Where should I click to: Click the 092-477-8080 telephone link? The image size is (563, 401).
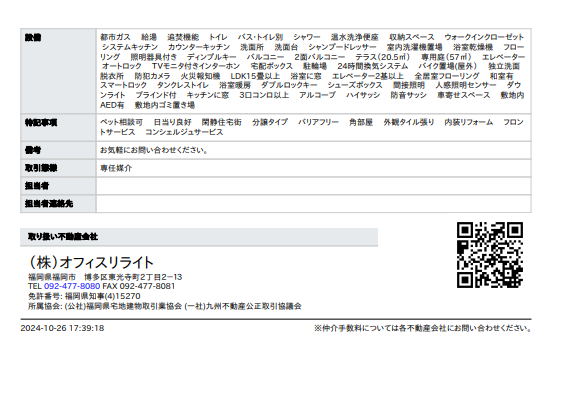(x=72, y=286)
